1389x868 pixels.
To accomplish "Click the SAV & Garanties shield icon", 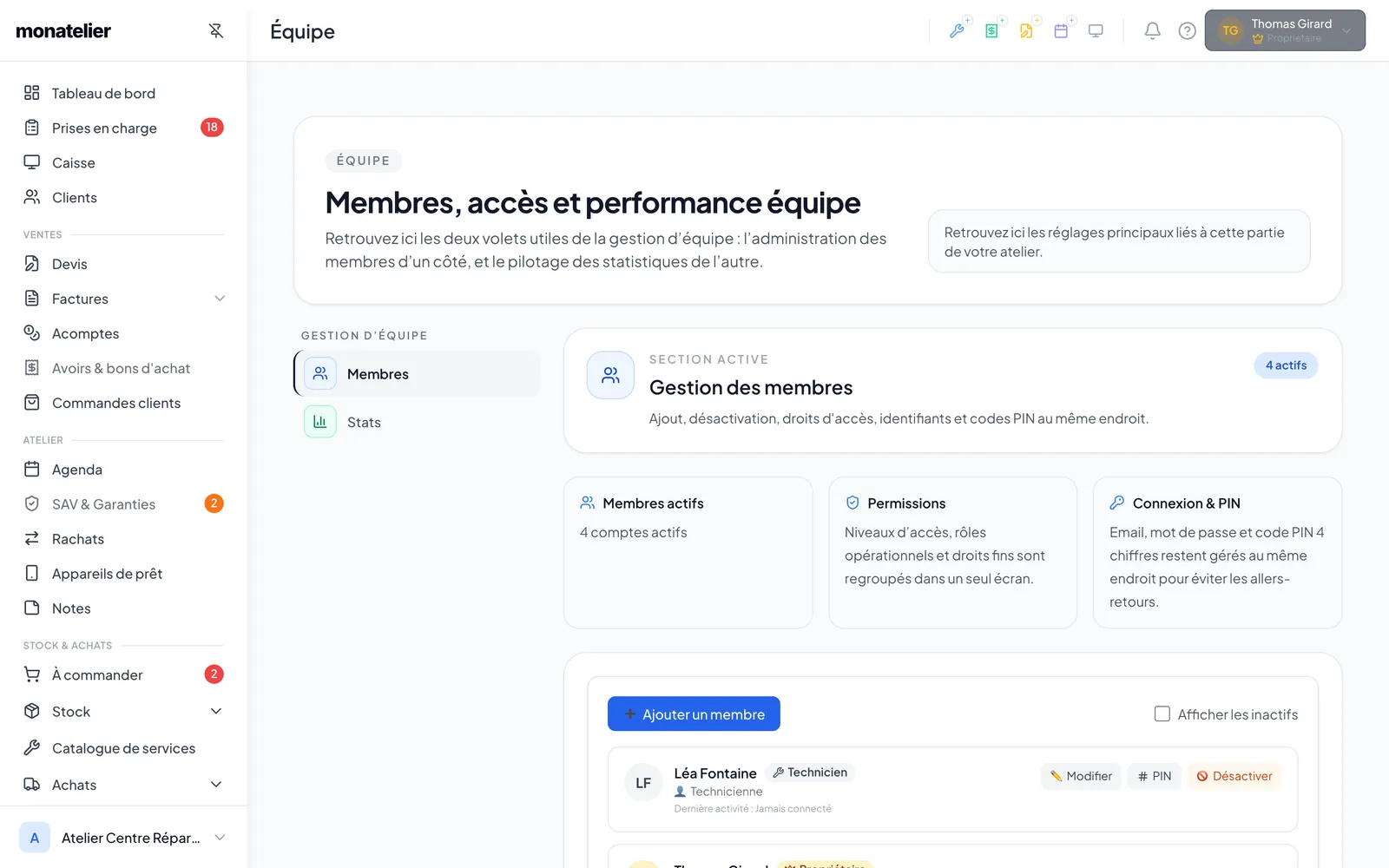I will [32, 503].
